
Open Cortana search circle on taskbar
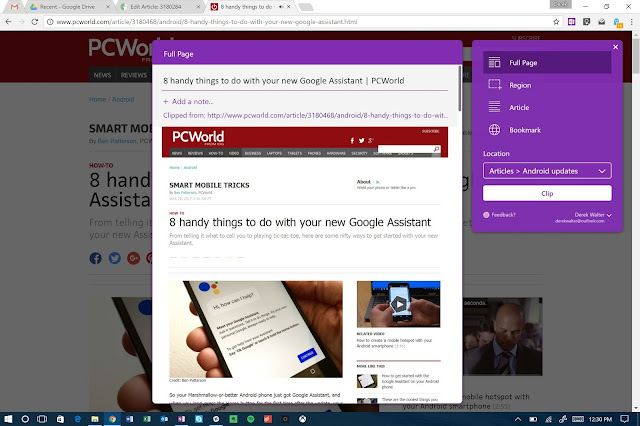25,419
